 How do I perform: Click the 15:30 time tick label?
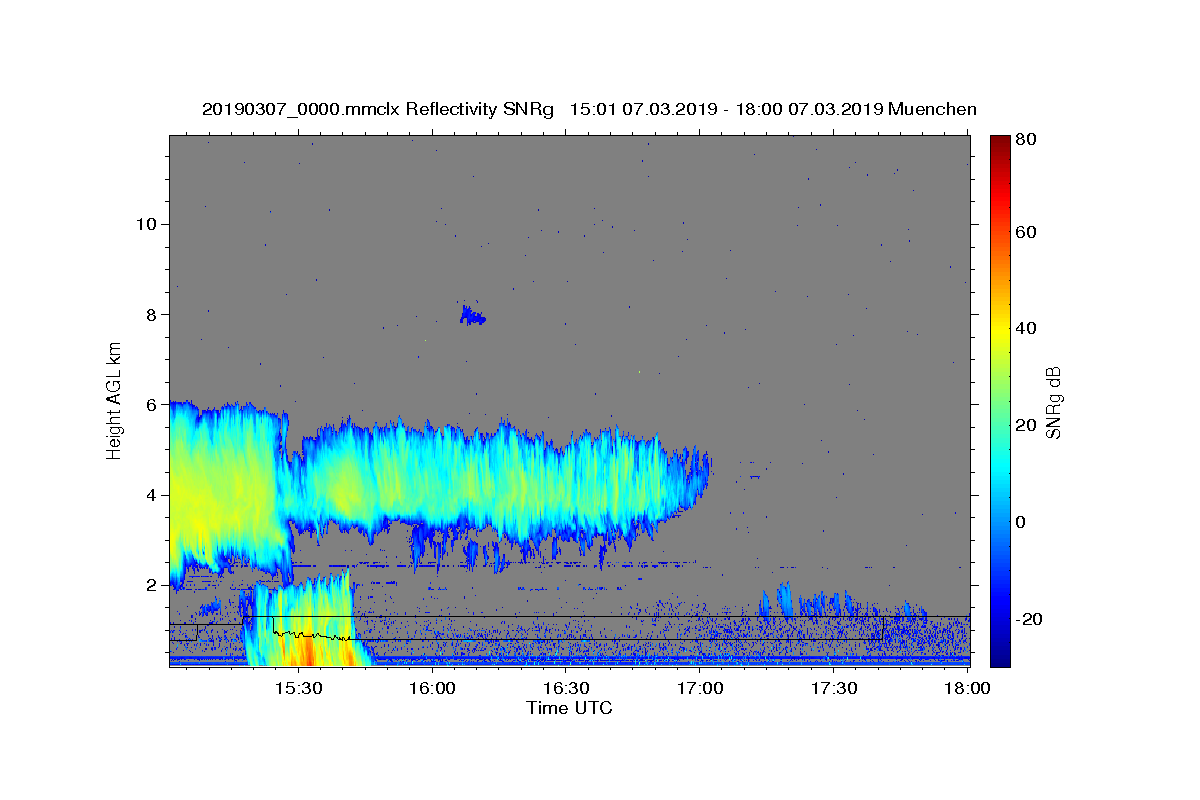[x=298, y=689]
